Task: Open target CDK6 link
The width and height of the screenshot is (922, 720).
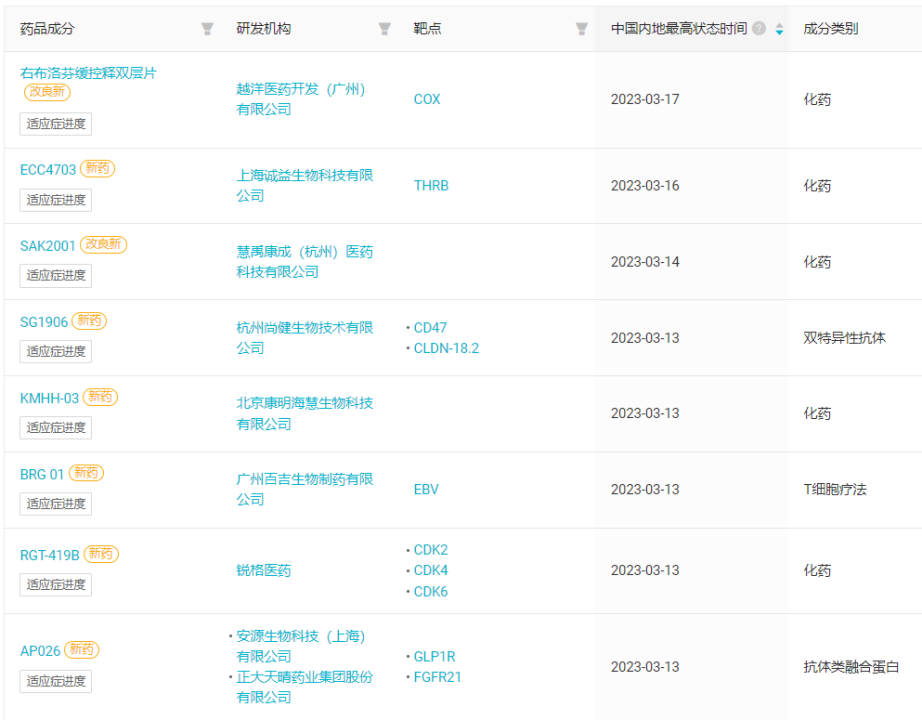Action: pyautogui.click(x=431, y=591)
